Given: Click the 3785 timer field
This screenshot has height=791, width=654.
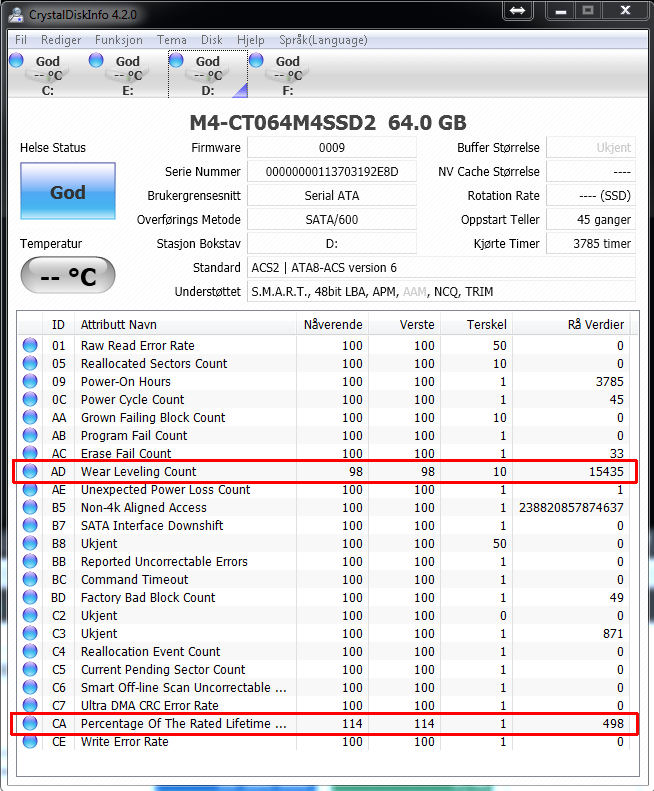Looking at the screenshot, I should (591, 244).
